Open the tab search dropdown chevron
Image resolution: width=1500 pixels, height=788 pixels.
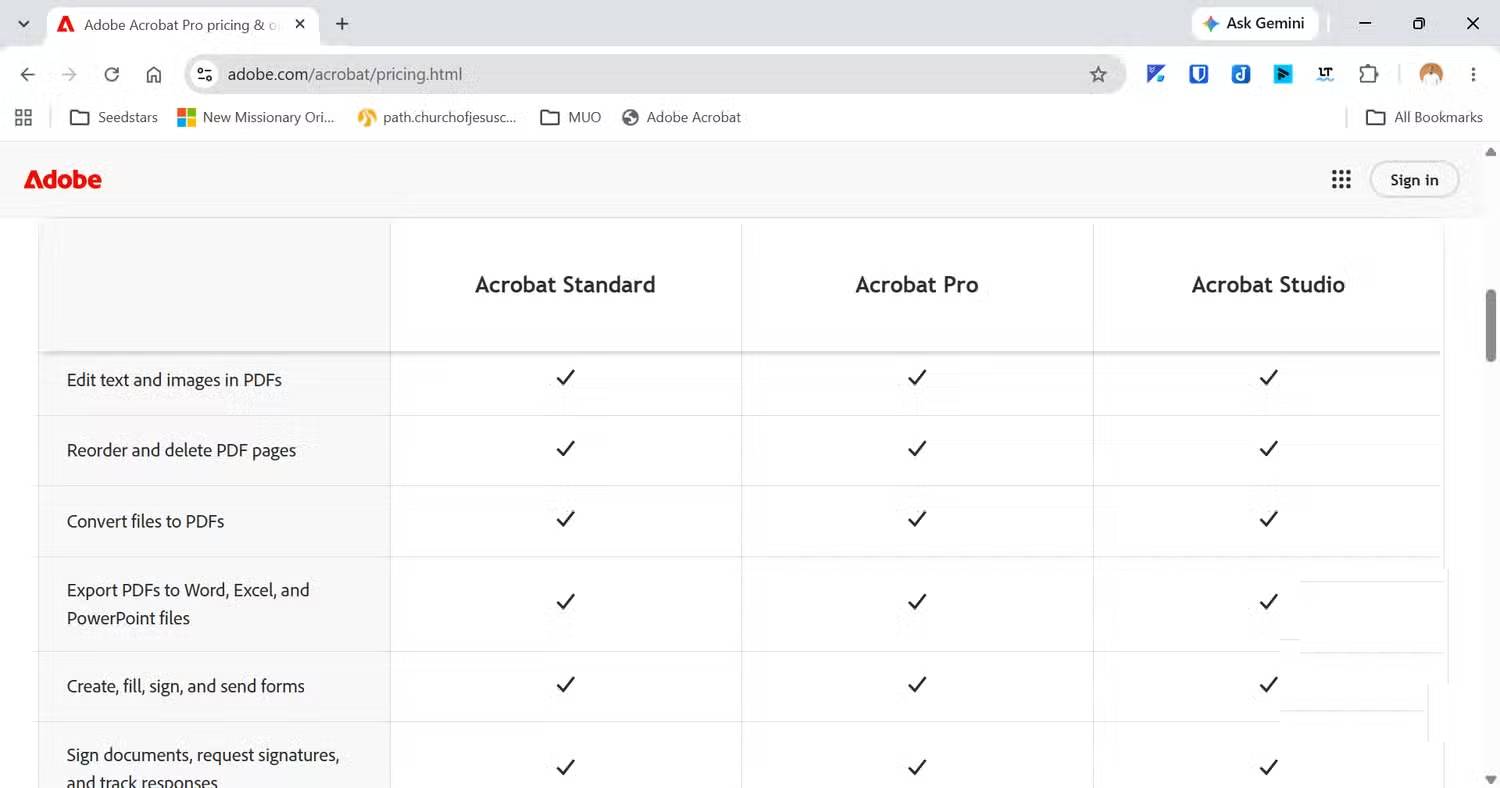tap(24, 24)
